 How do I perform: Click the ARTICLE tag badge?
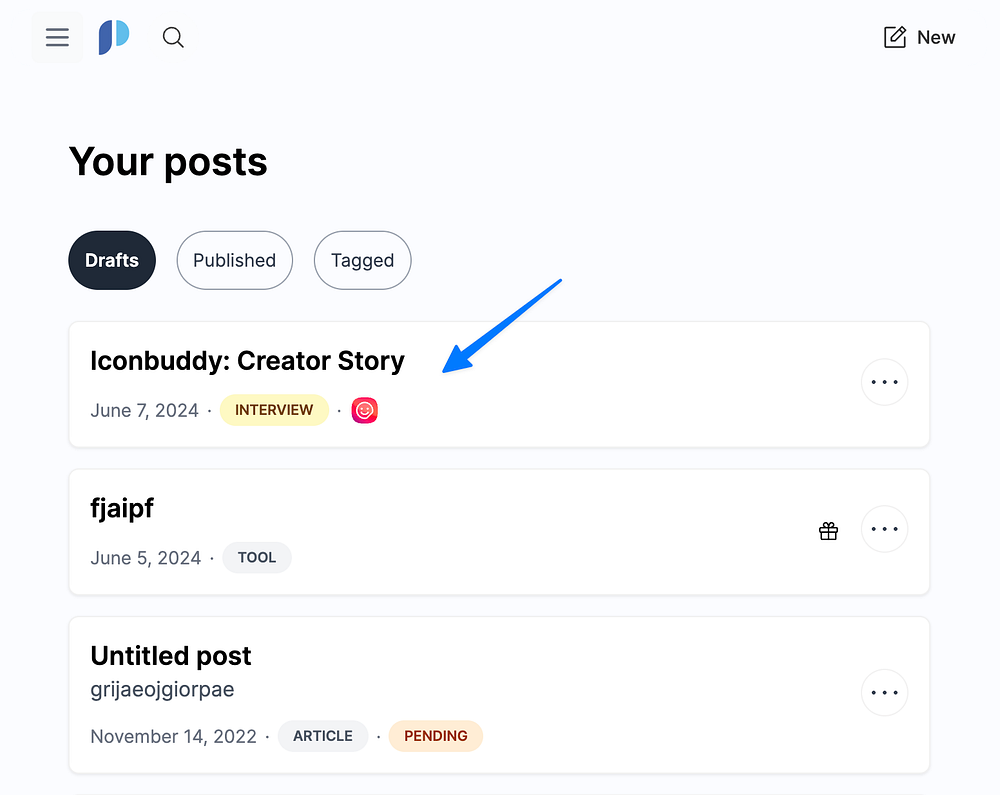pyautogui.click(x=323, y=736)
